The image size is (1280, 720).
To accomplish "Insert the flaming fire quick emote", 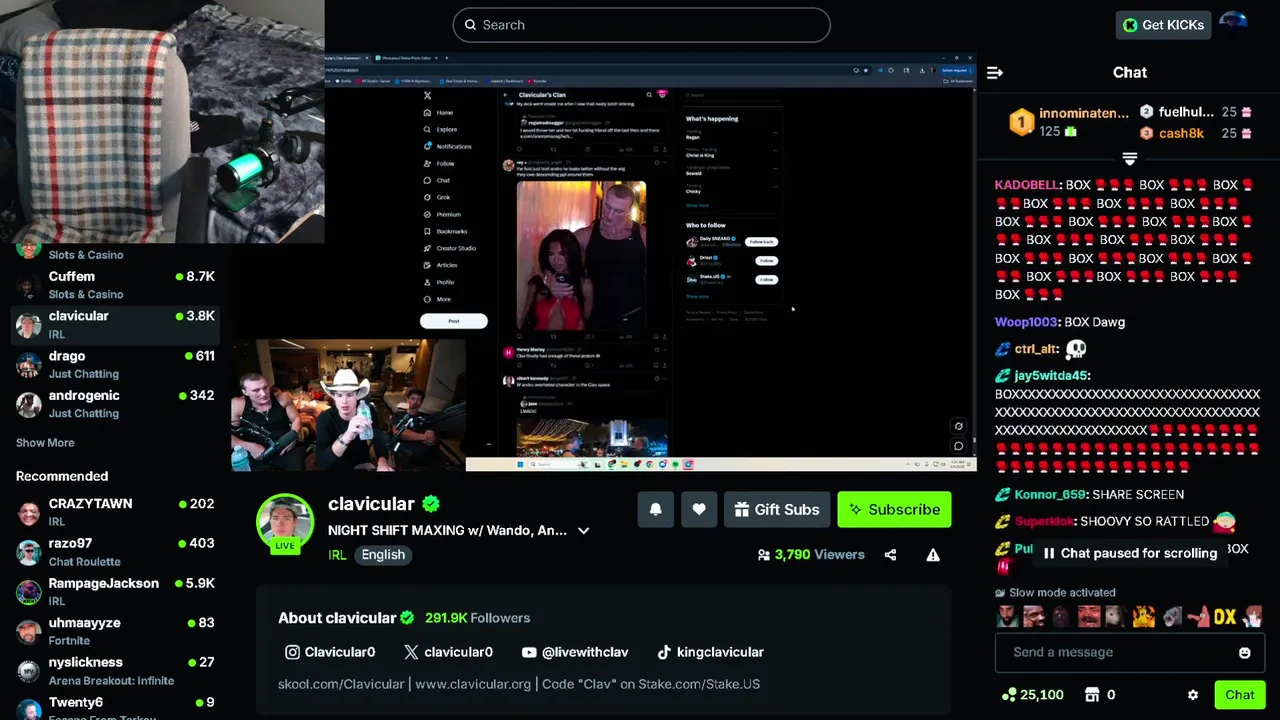I will pos(1143,616).
